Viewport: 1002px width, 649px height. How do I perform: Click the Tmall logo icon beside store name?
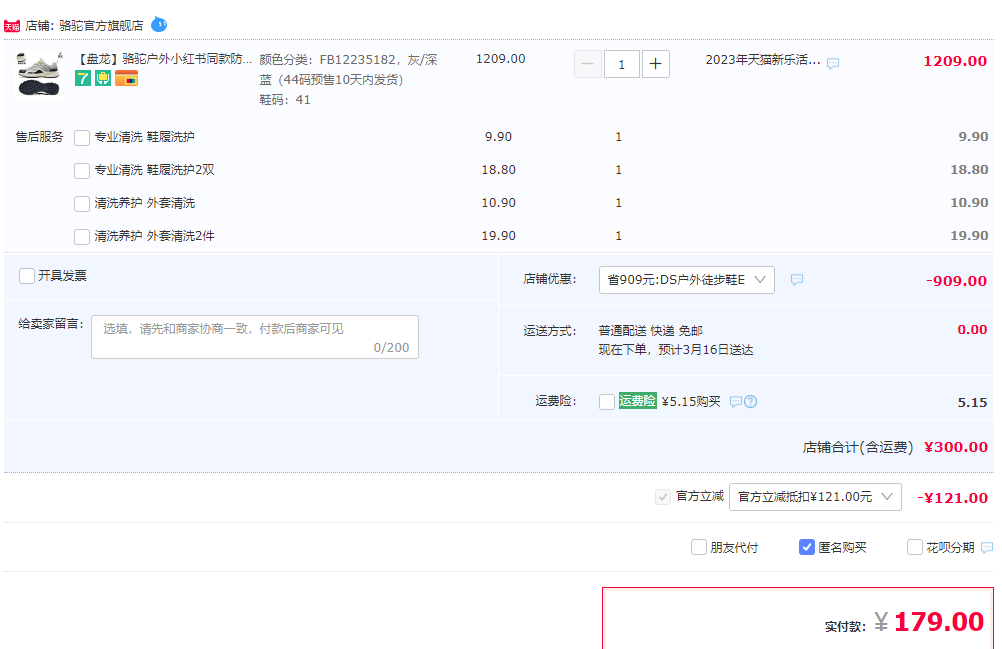click(x=12, y=26)
